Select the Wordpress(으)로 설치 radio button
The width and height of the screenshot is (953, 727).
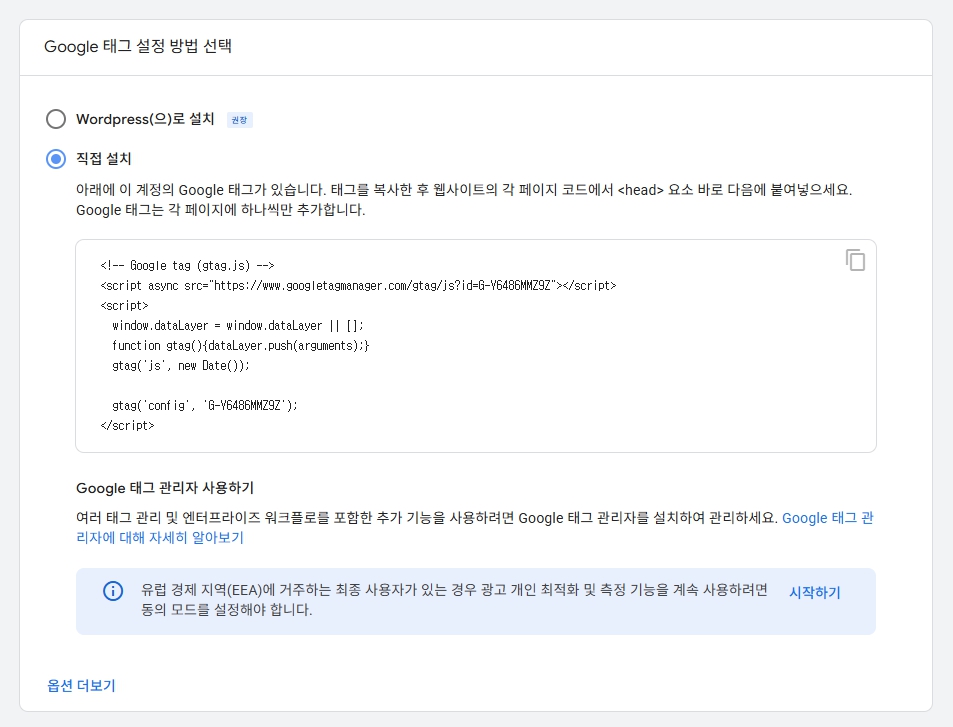click(56, 119)
